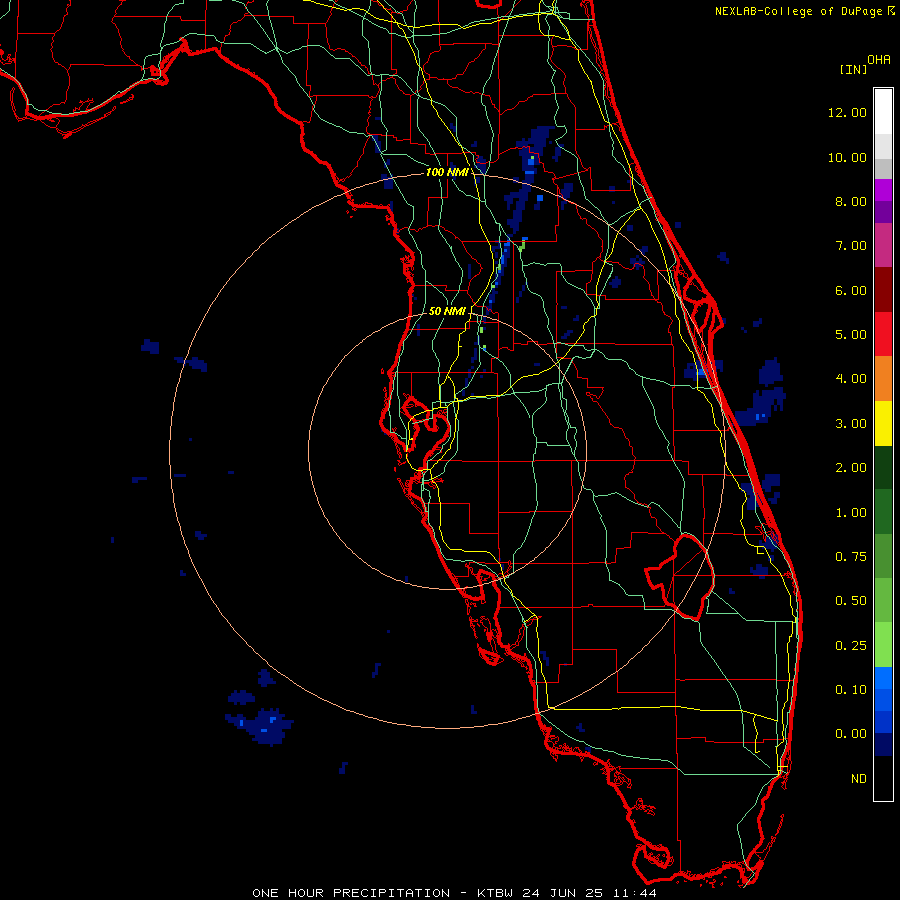
Task: Select the 0.50 legend value
Action: coord(851,601)
